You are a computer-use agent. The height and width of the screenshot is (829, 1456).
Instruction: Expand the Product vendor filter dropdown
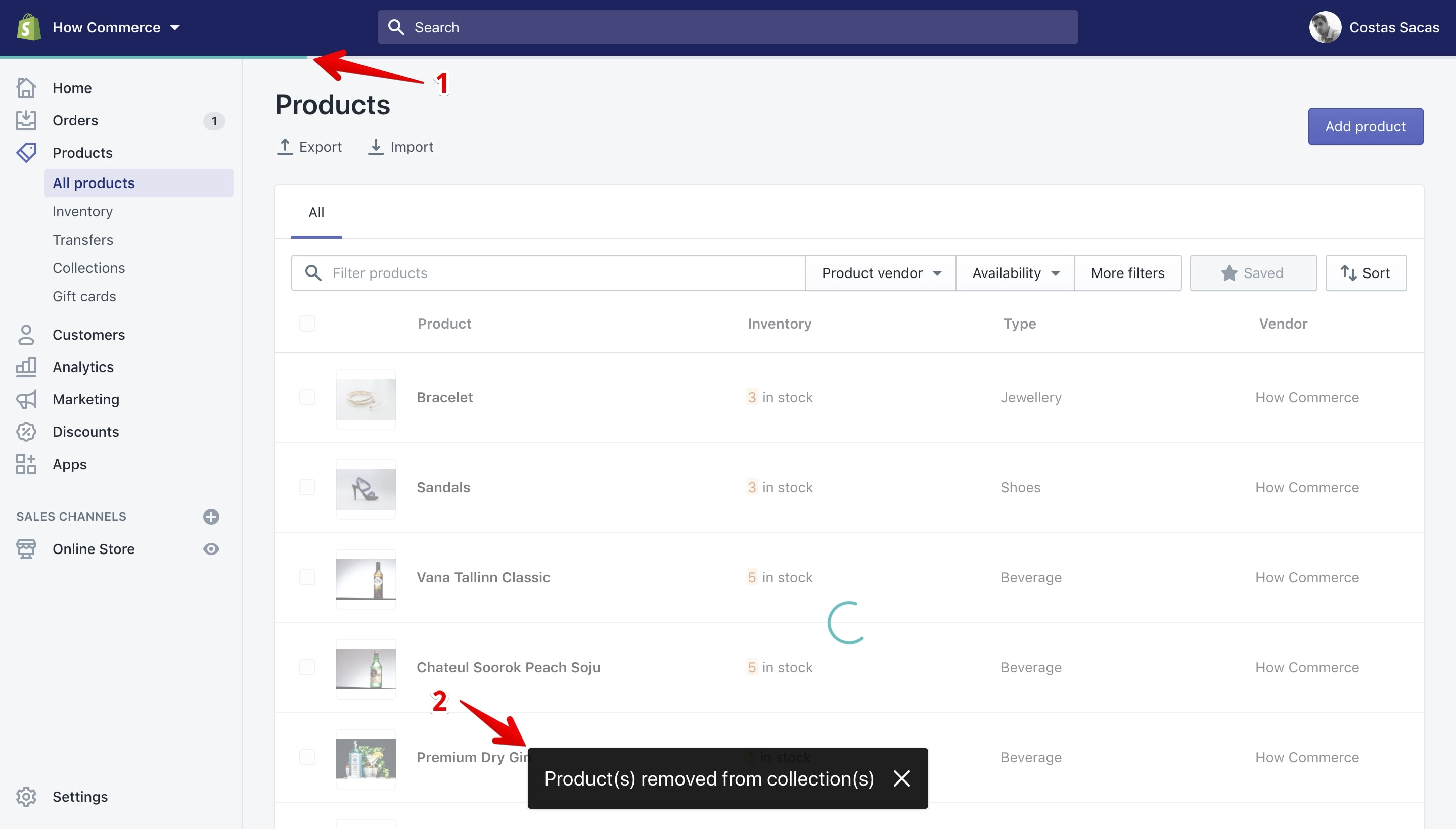[880, 273]
